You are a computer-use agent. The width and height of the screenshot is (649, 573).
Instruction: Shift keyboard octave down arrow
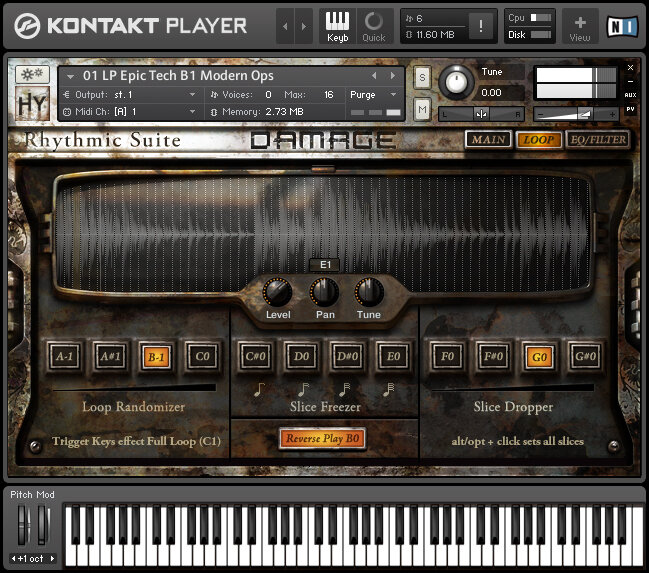tap(13, 559)
